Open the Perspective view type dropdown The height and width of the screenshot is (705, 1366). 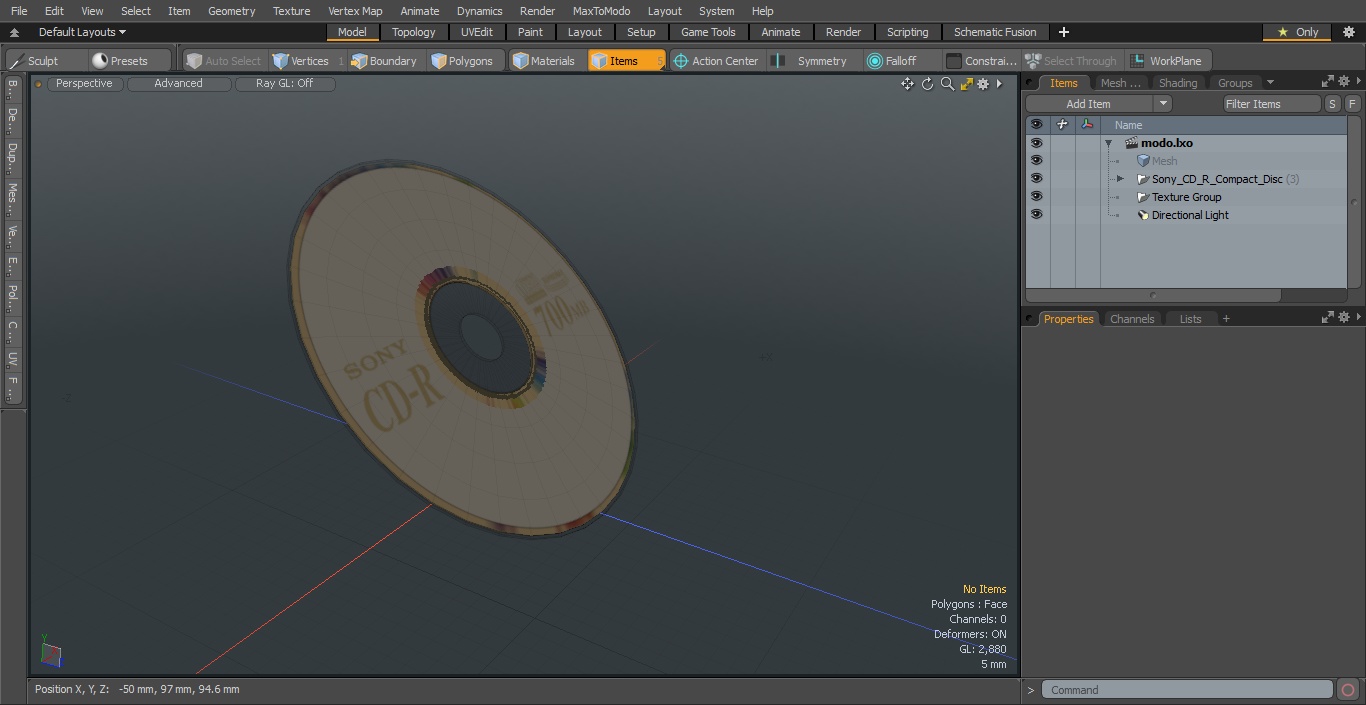coord(84,84)
